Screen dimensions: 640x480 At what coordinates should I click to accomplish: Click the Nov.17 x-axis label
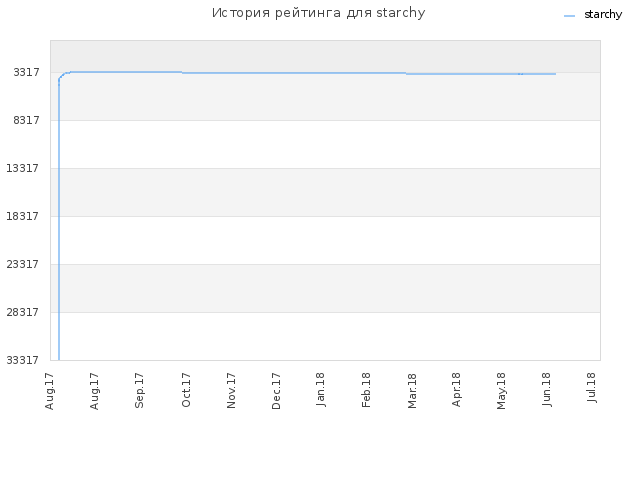(231, 391)
